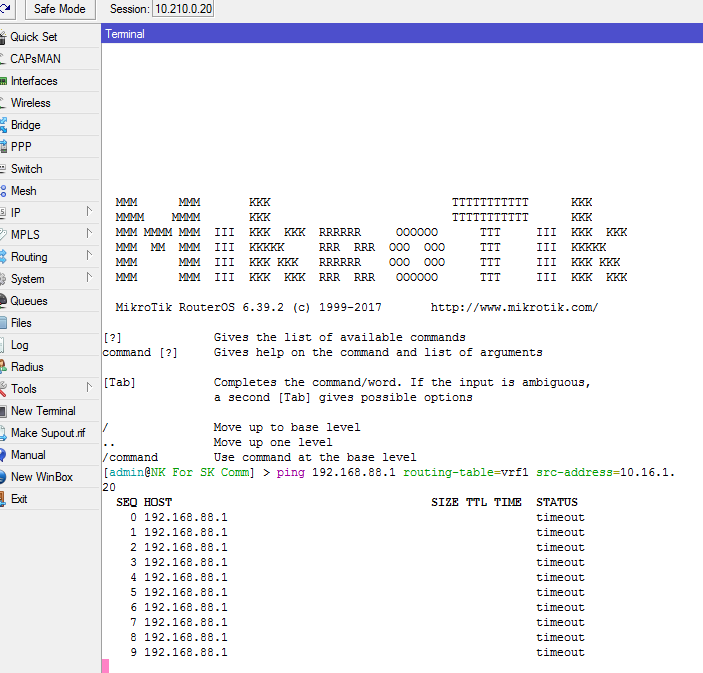Open the Routing menu item

[x=49, y=257]
